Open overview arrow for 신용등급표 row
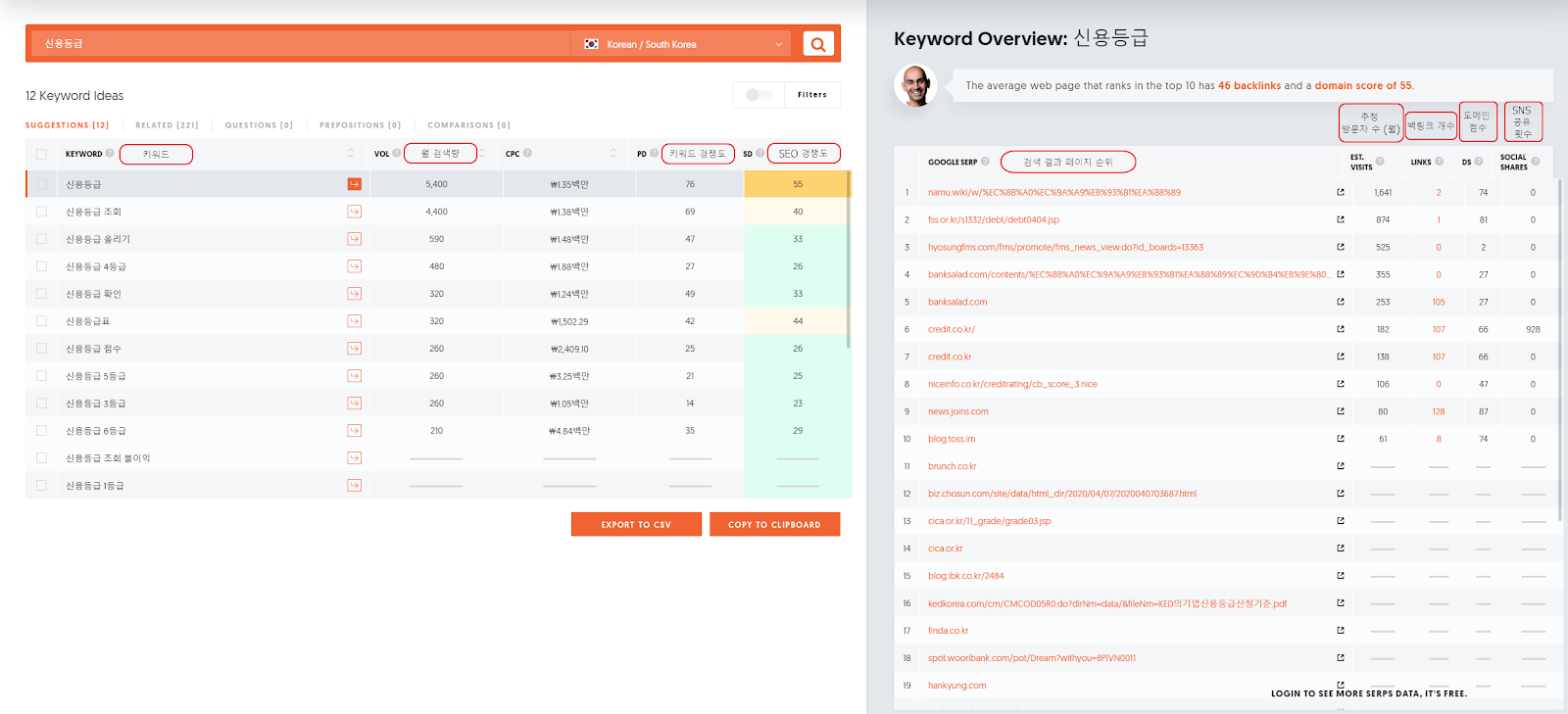 [x=354, y=321]
